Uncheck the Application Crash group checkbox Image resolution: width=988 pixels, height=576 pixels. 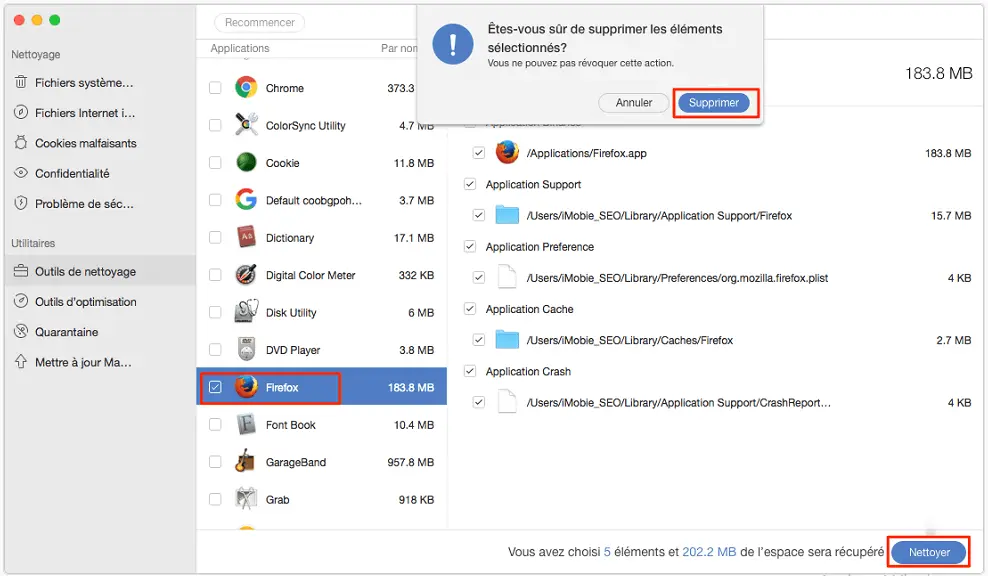pos(469,371)
